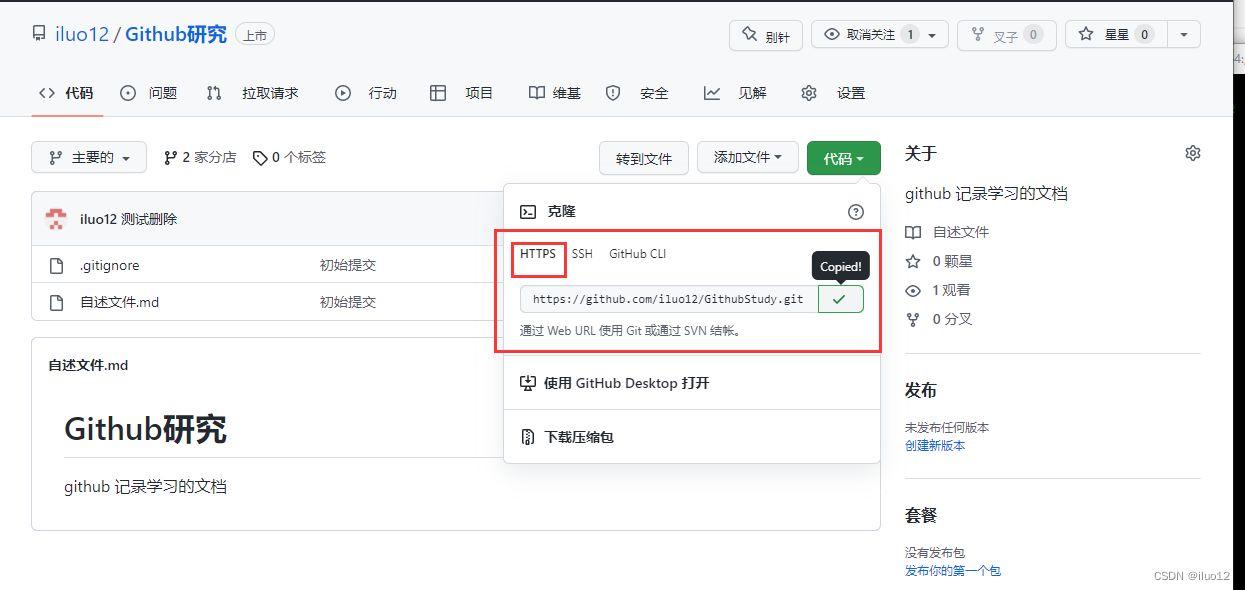The width and height of the screenshot is (1245, 590).
Task: View the 0 个标签 tags link
Action: click(x=289, y=157)
